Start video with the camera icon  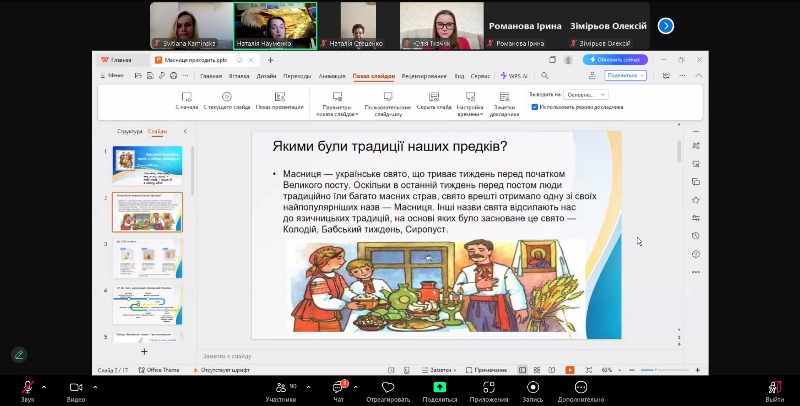[75, 387]
